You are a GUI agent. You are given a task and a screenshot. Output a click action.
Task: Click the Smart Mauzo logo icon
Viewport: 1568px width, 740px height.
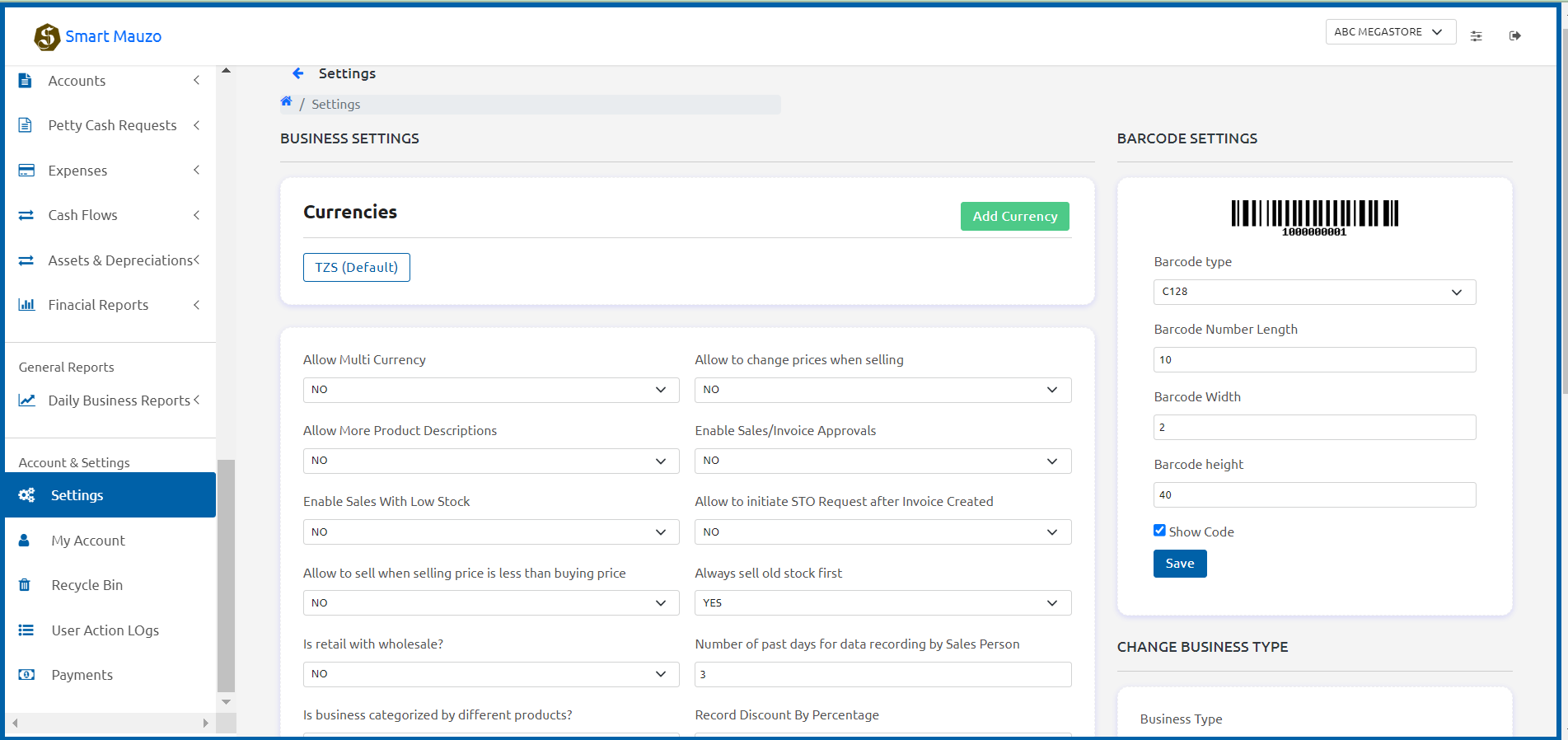[47, 36]
